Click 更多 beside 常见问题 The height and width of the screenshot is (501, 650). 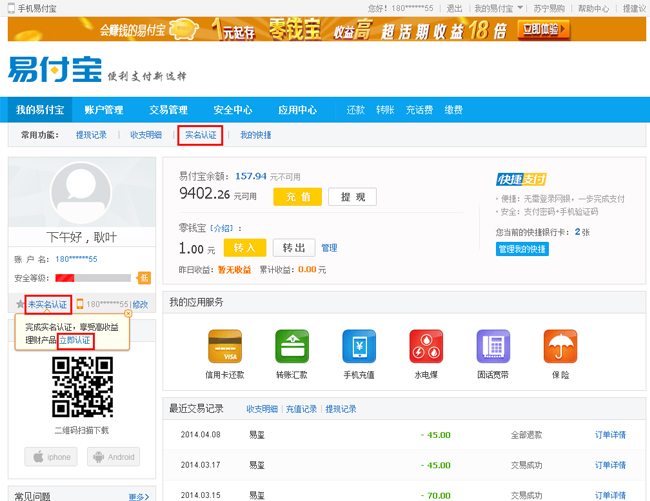tap(138, 497)
